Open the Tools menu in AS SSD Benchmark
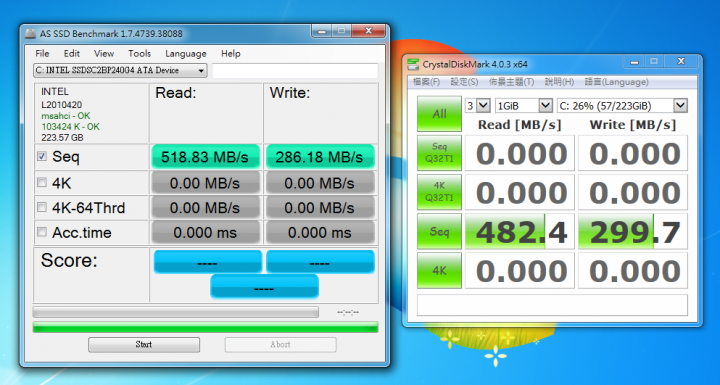 [140, 54]
